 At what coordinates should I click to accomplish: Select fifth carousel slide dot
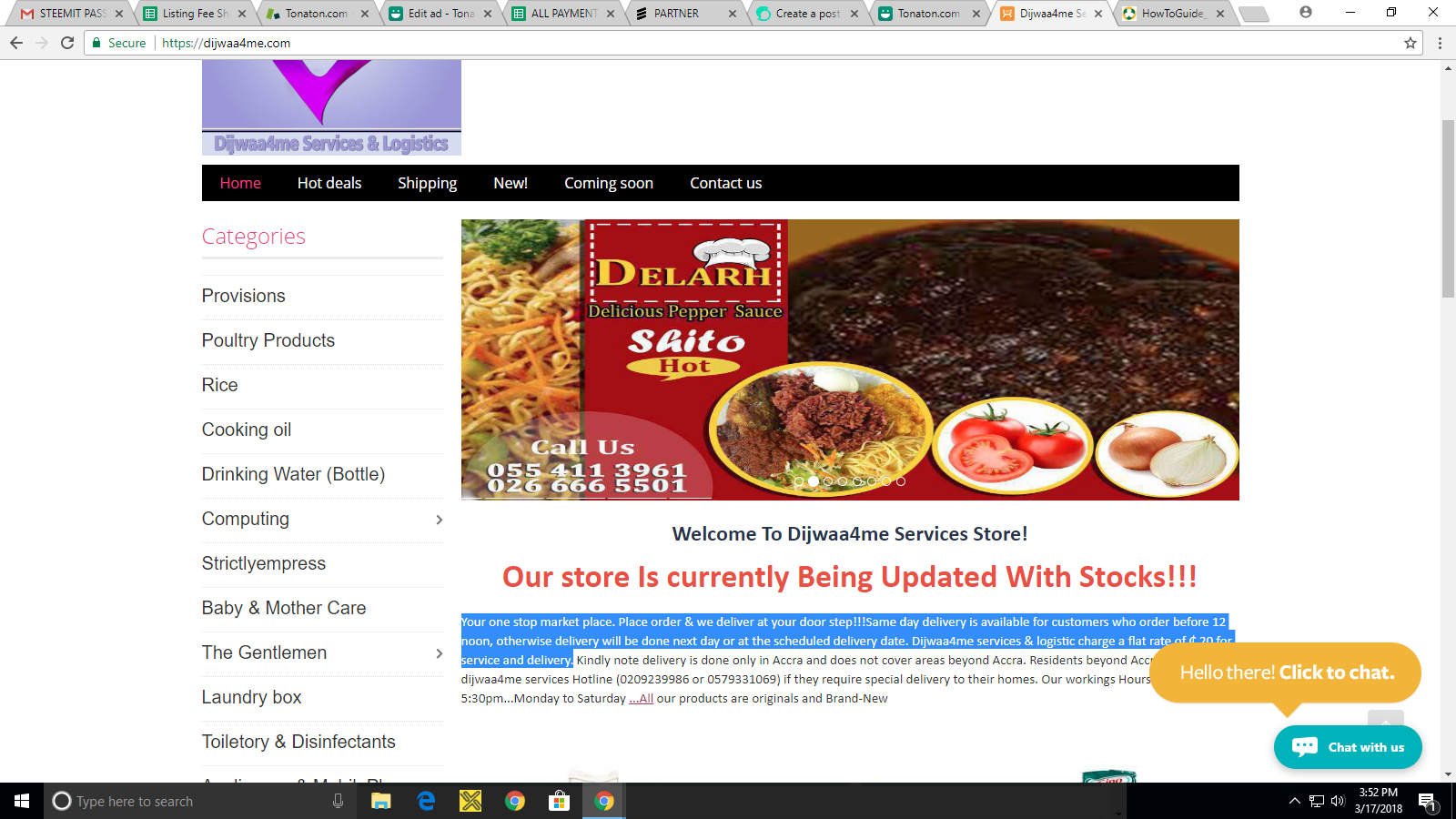click(x=857, y=481)
